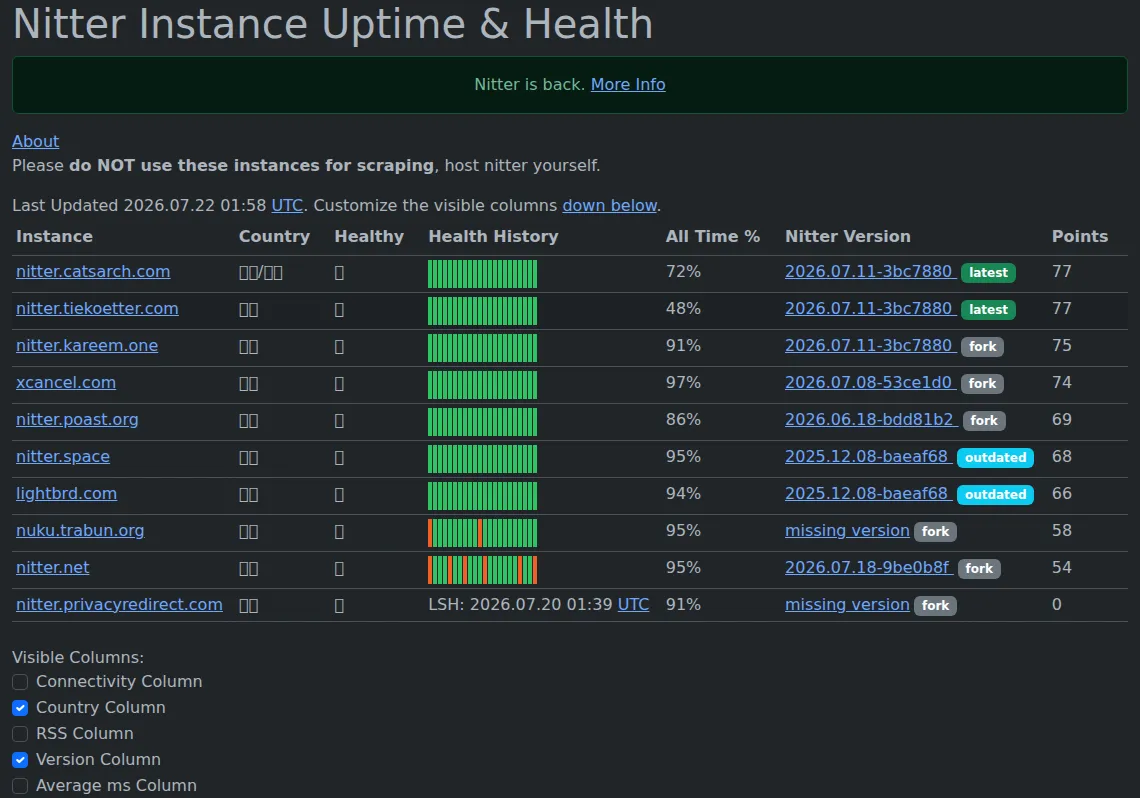This screenshot has width=1140, height=798.
Task: Click the health history bar for nitter.net
Action: (x=483, y=570)
